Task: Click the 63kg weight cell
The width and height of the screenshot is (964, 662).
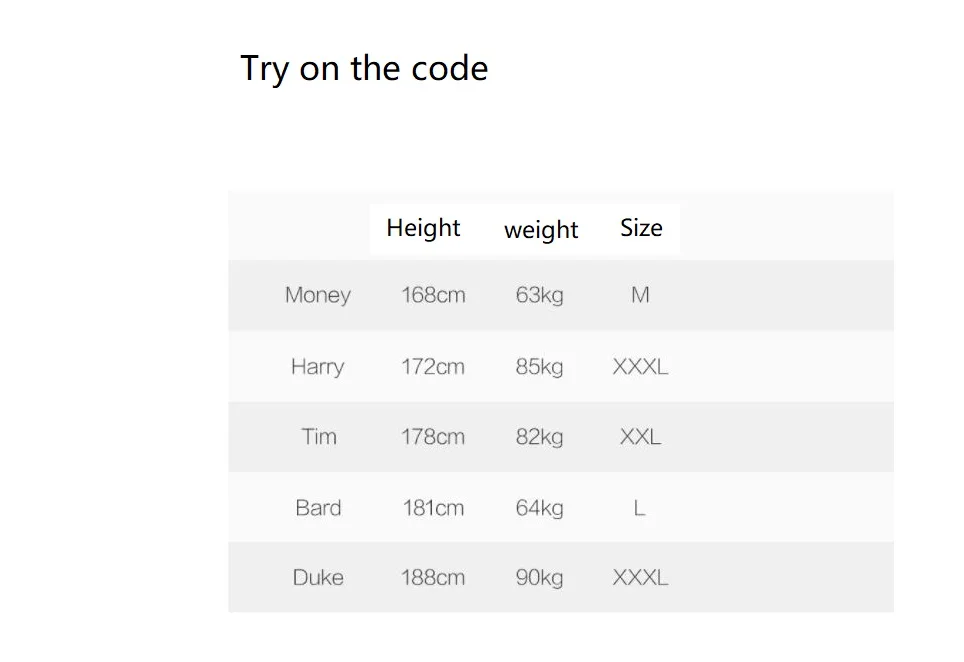Action: pyautogui.click(x=539, y=296)
